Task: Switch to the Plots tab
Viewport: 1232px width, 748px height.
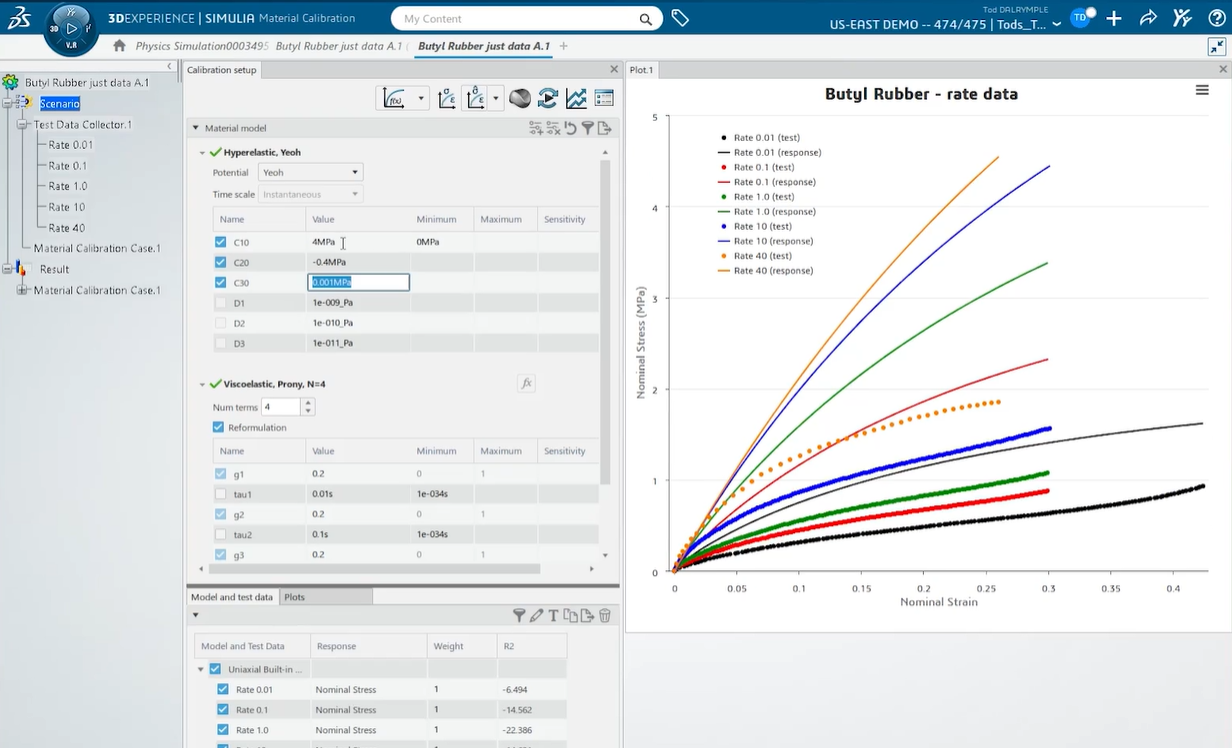Action: click(x=294, y=597)
